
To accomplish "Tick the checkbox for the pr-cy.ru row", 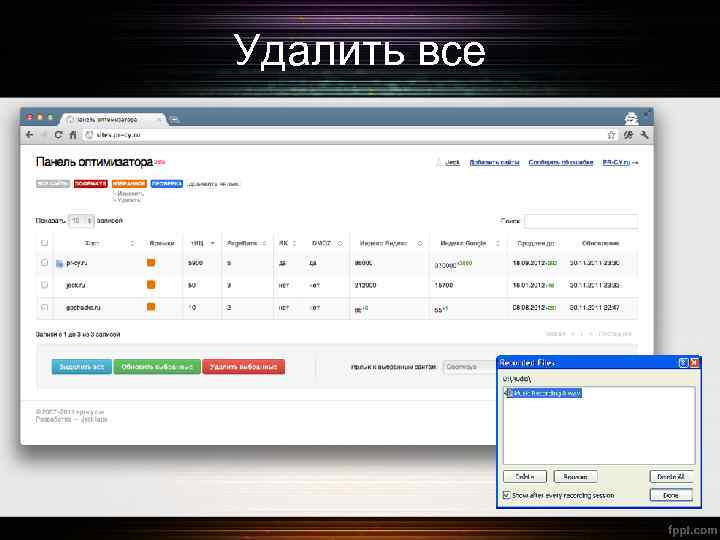I will click(45, 263).
